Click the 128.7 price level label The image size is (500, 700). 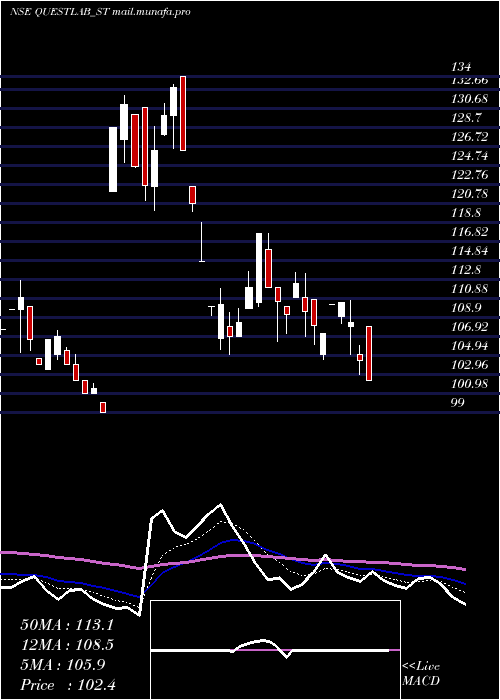pos(467,118)
